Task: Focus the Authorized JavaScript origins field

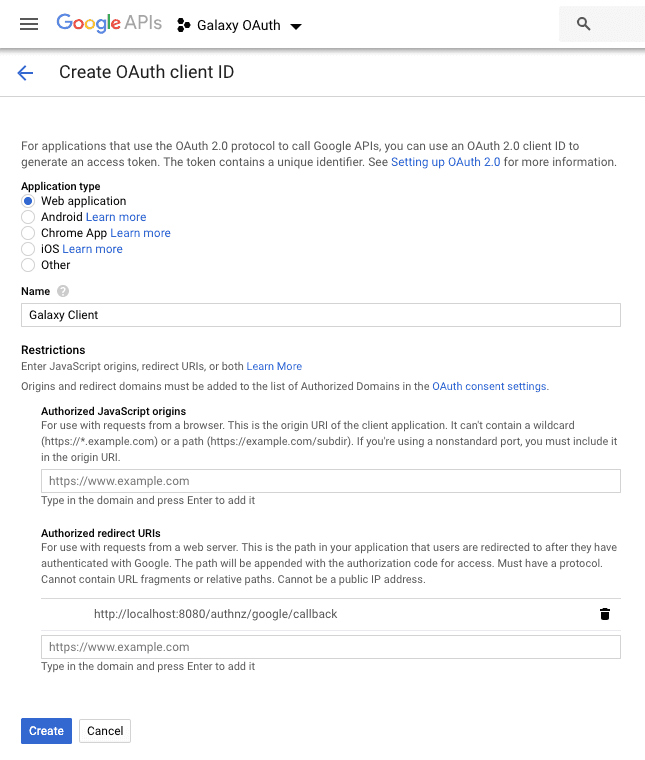Action: pyautogui.click(x=330, y=481)
